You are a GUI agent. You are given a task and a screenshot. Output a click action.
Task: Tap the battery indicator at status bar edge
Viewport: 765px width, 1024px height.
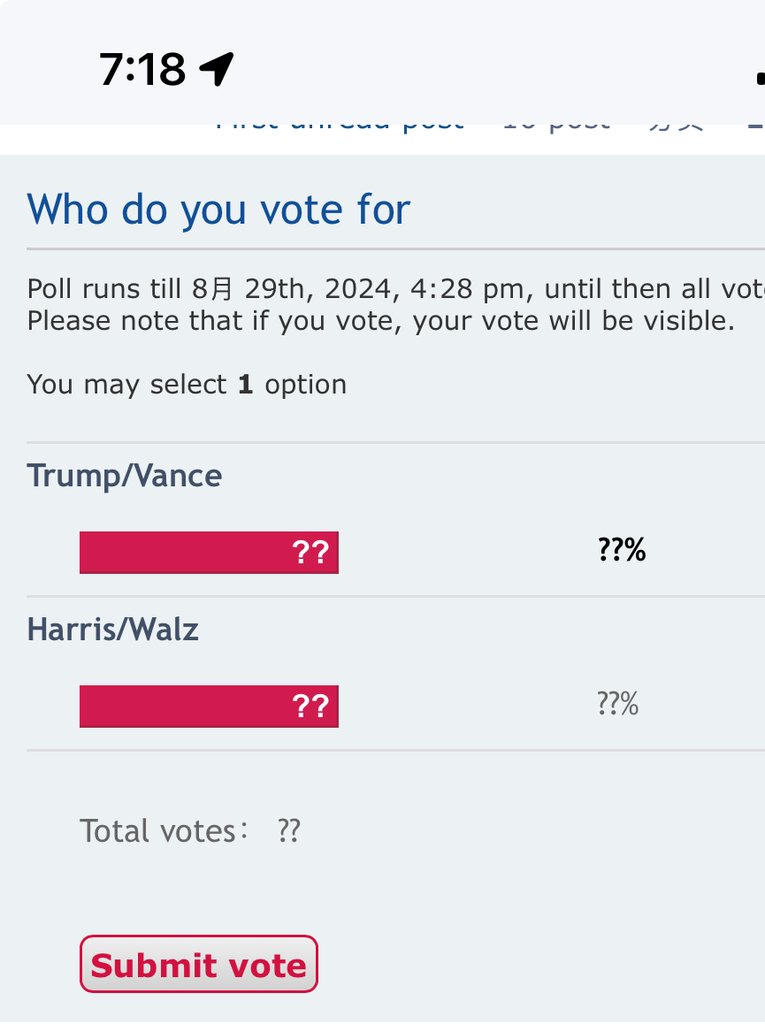click(760, 78)
